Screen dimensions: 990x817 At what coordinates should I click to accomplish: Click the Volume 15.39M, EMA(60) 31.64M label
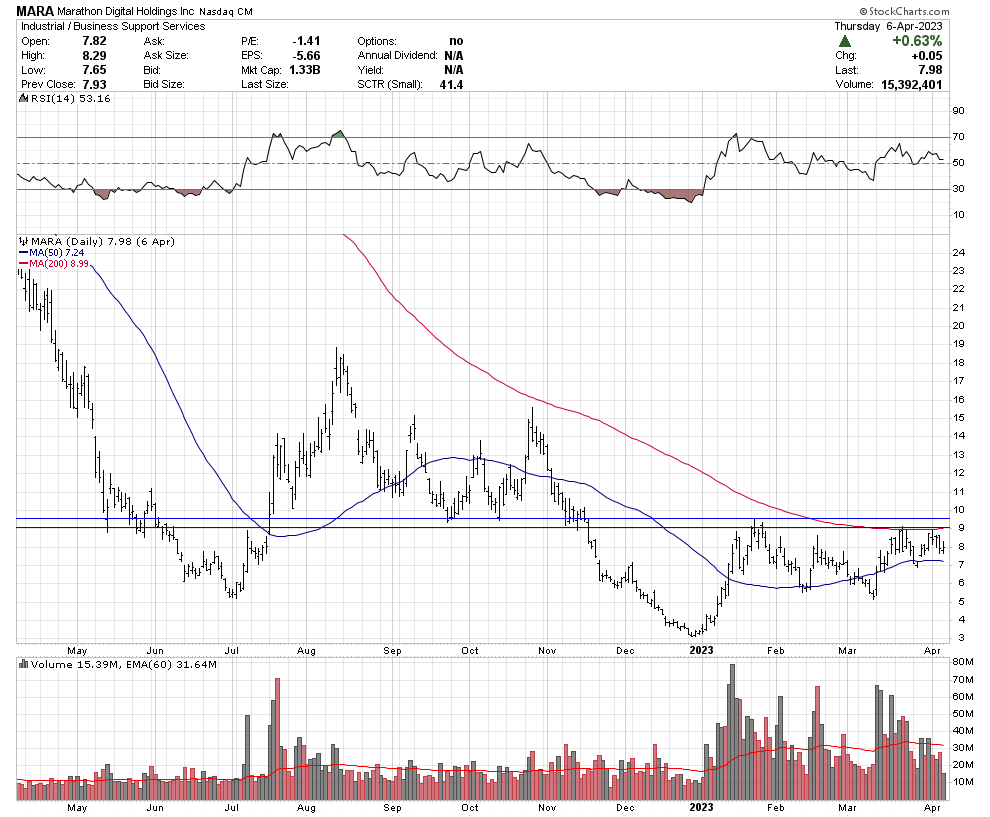(124, 664)
